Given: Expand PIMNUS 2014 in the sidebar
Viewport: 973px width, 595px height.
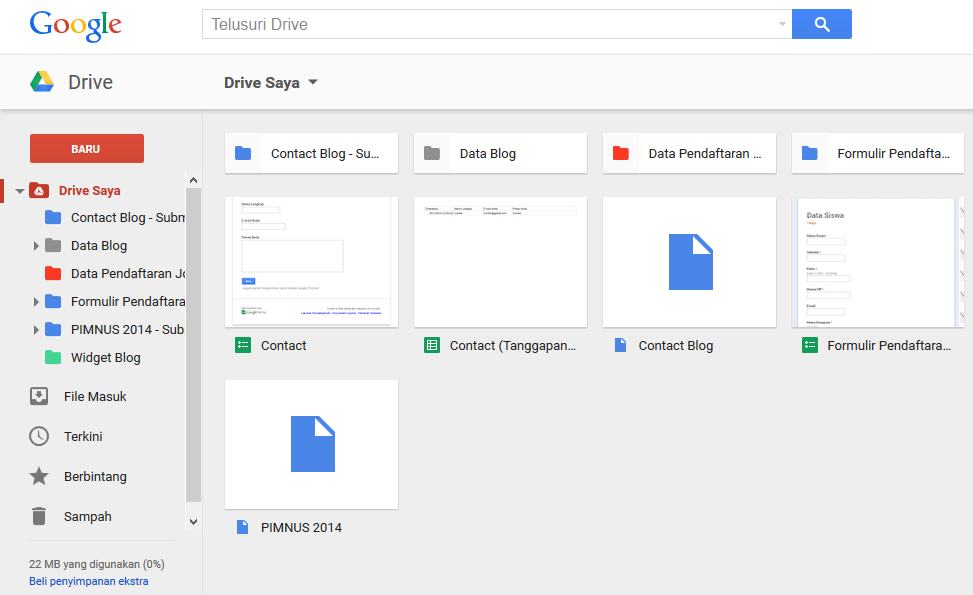Looking at the screenshot, I should coord(34,329).
